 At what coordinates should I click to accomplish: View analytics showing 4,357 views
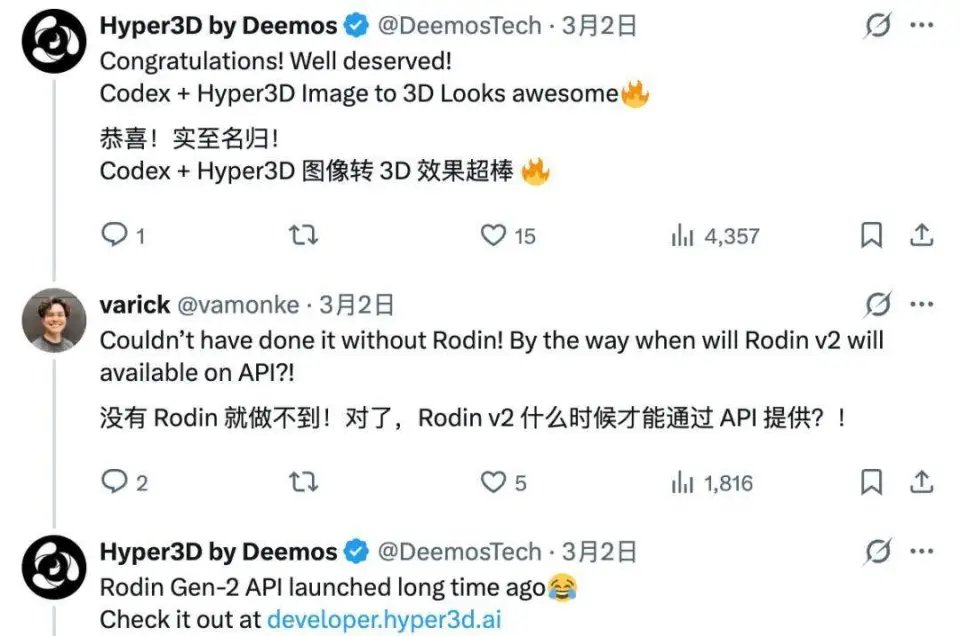715,236
